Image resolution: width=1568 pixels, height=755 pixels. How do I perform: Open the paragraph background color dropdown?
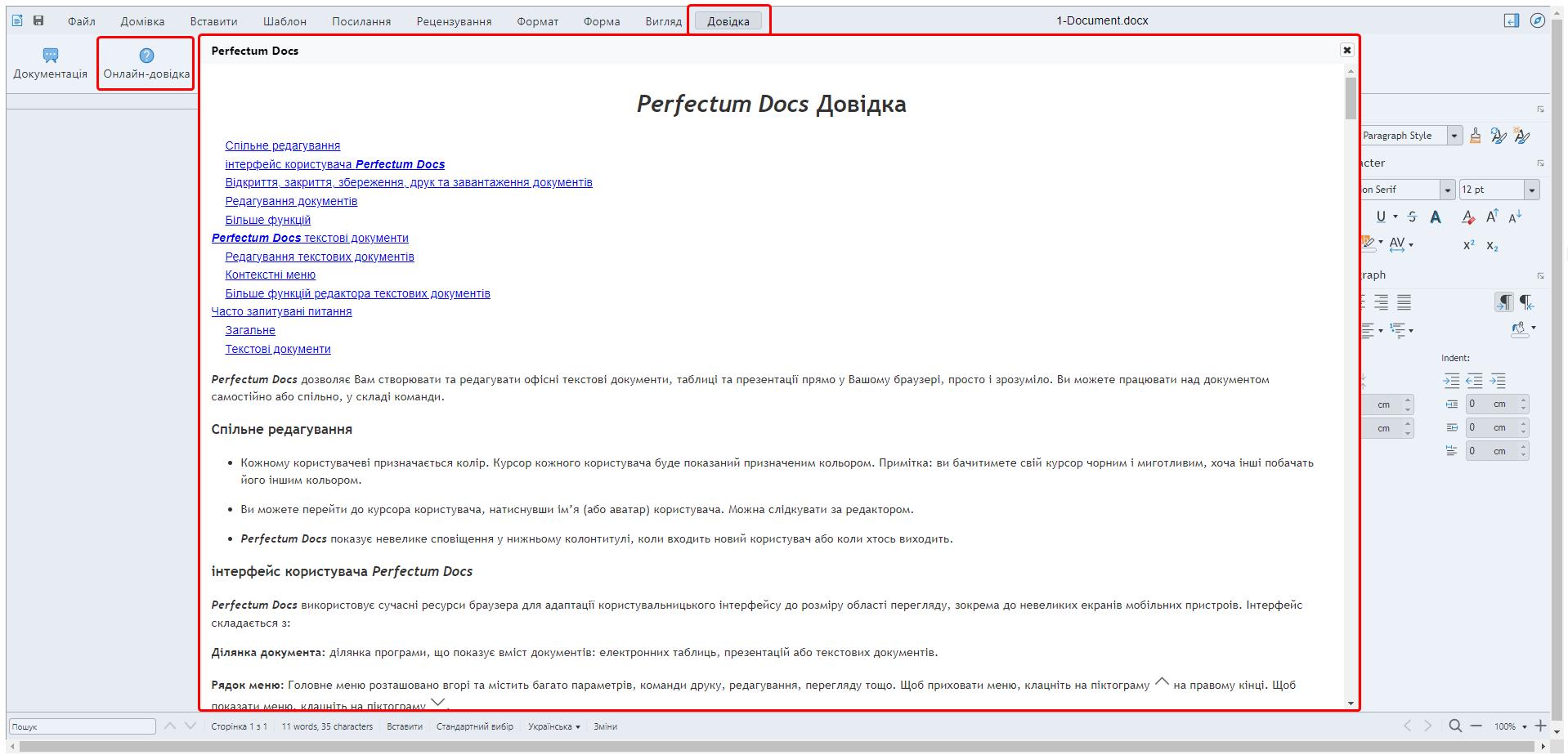[1533, 328]
